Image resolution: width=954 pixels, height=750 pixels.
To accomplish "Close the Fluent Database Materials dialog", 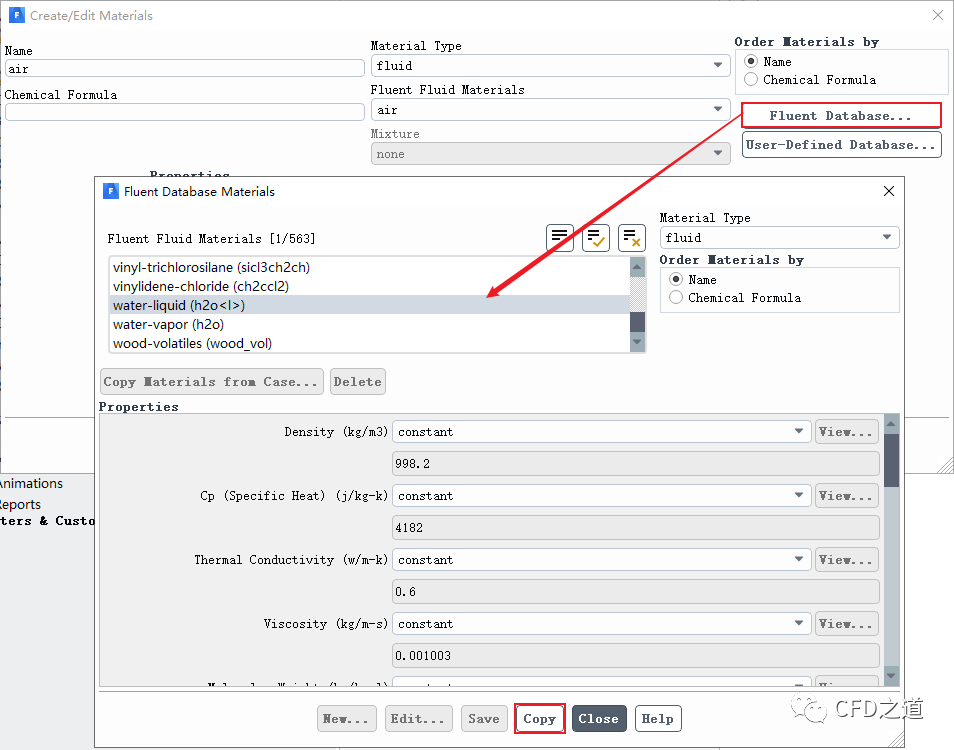I will pos(889,191).
